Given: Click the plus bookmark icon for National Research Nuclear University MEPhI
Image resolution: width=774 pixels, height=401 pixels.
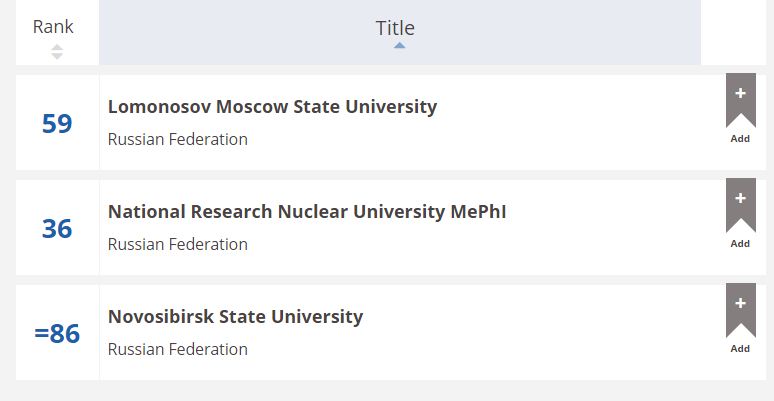Looking at the screenshot, I should pyautogui.click(x=740, y=205).
